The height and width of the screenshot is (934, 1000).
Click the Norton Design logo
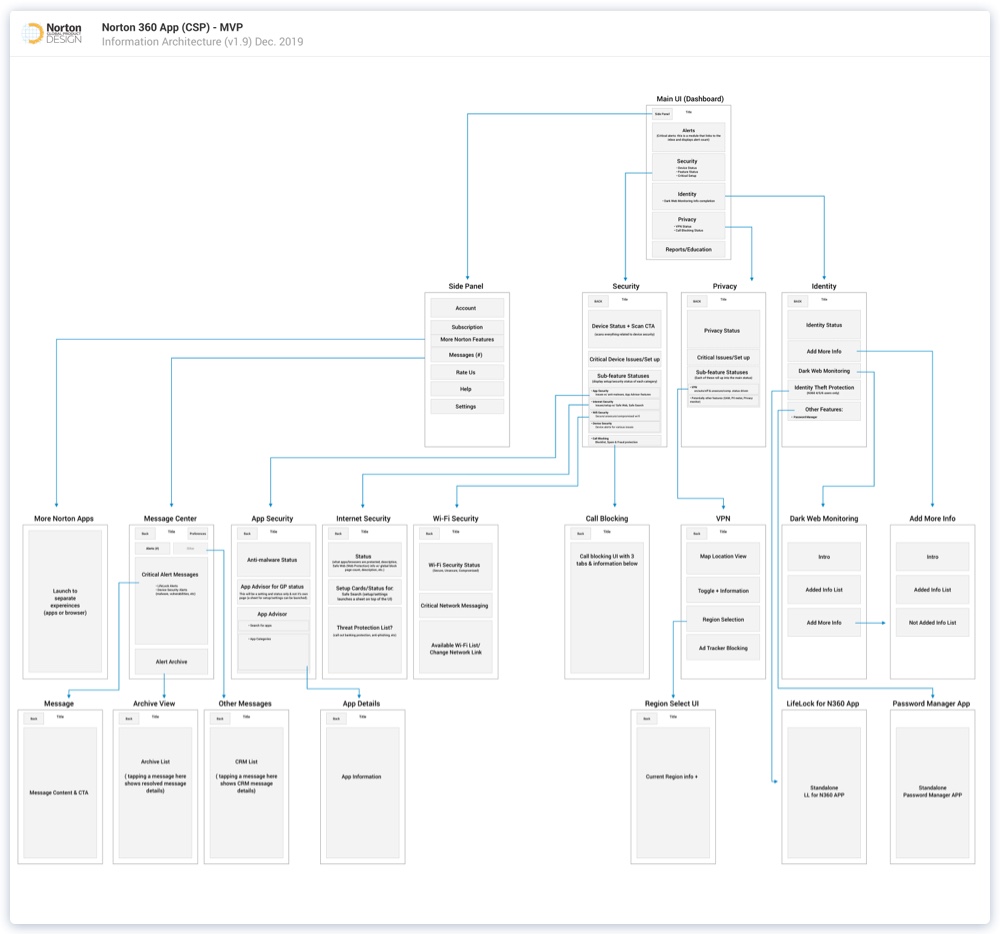52,34
